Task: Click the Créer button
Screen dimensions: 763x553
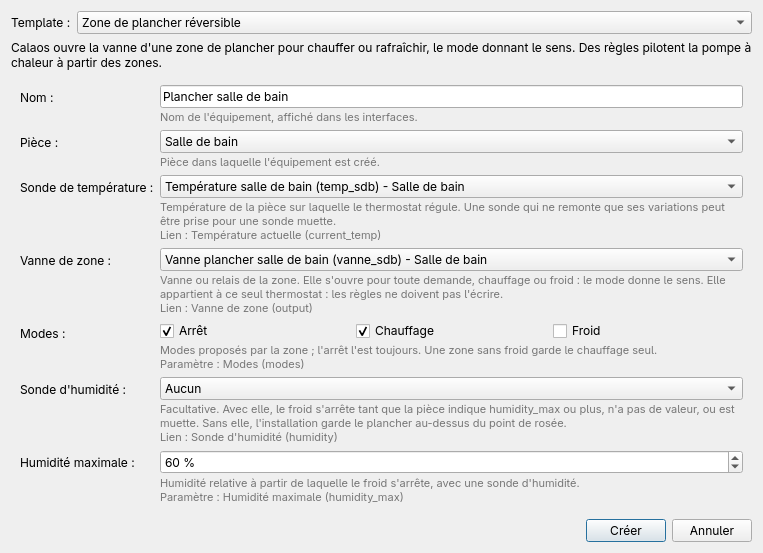Action: [x=626, y=530]
